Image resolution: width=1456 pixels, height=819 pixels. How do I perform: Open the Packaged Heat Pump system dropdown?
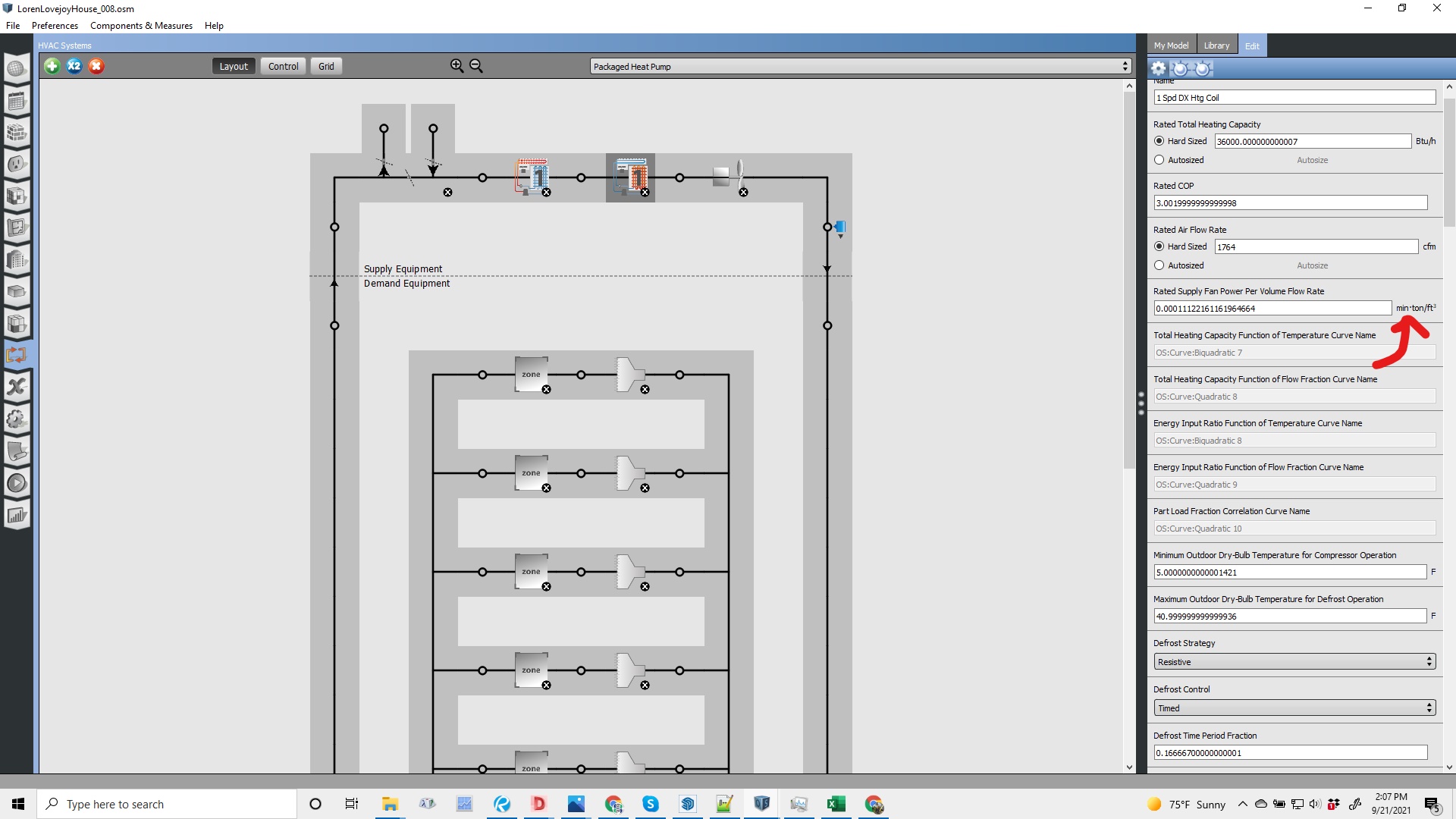click(x=1125, y=66)
